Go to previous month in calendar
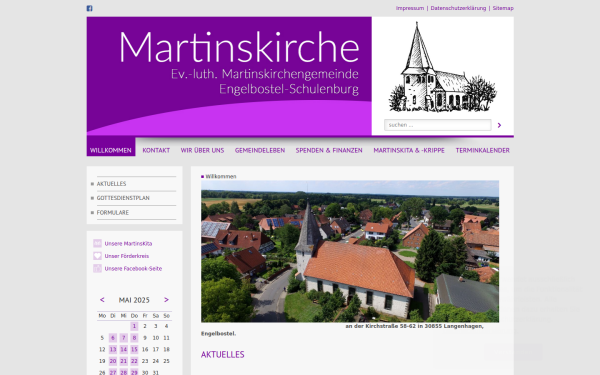Screen dimensions: 600x375 point(102,300)
